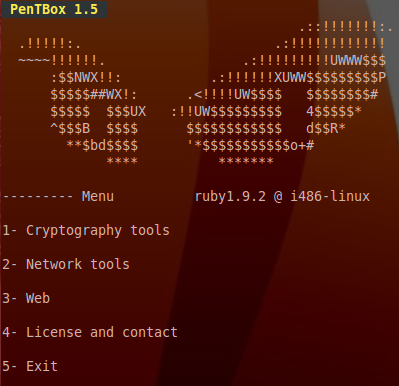The width and height of the screenshot is (399, 386).
Task: Click the PenTBox 1.5 title text
Action: pyautogui.click(x=54, y=9)
